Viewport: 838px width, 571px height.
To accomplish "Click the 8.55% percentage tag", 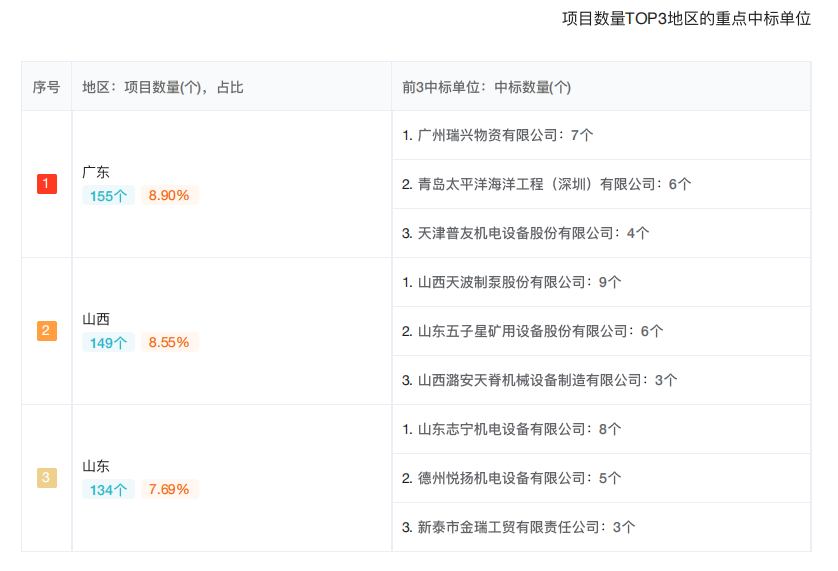I will tap(169, 343).
